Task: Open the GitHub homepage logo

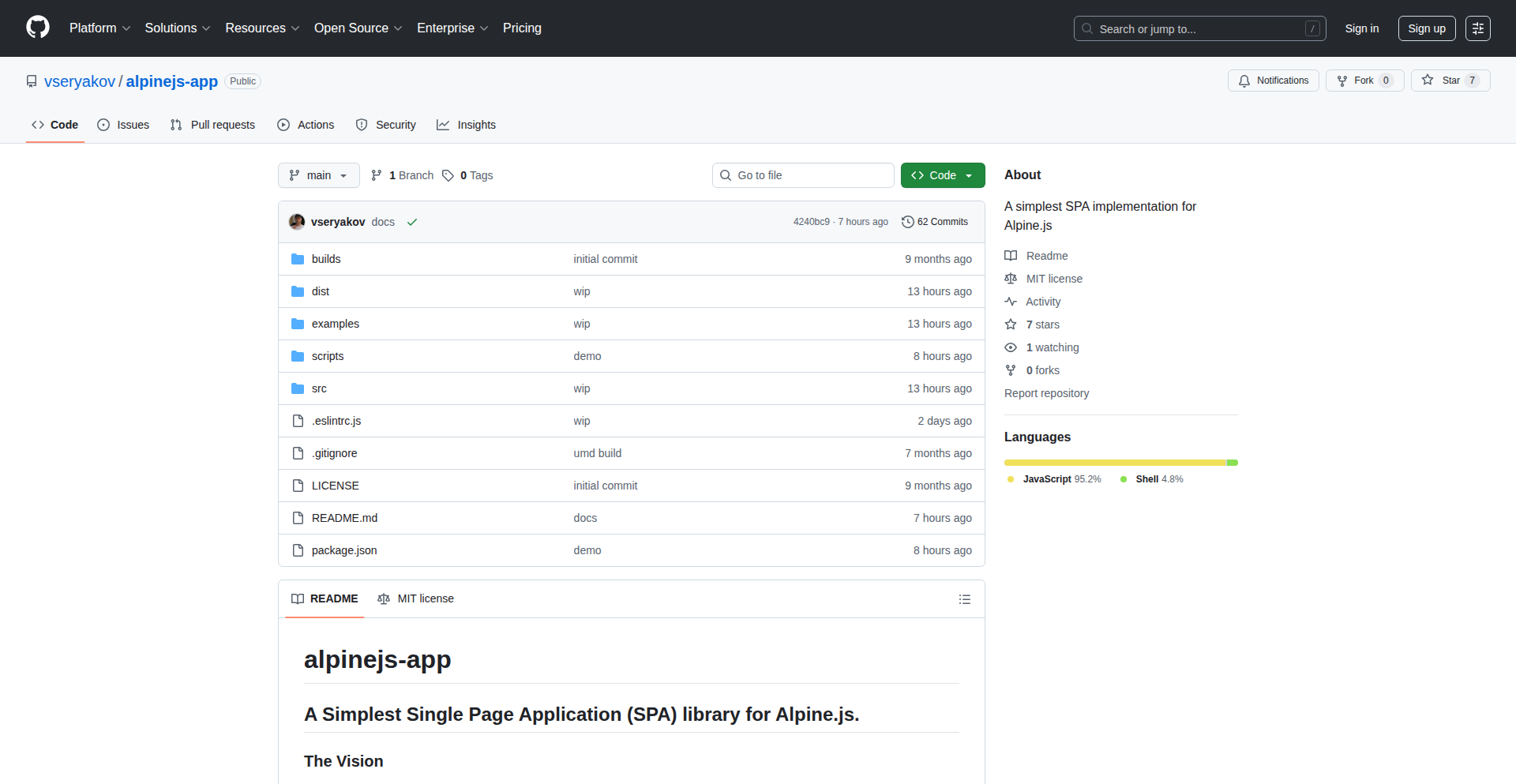Action: (38, 28)
